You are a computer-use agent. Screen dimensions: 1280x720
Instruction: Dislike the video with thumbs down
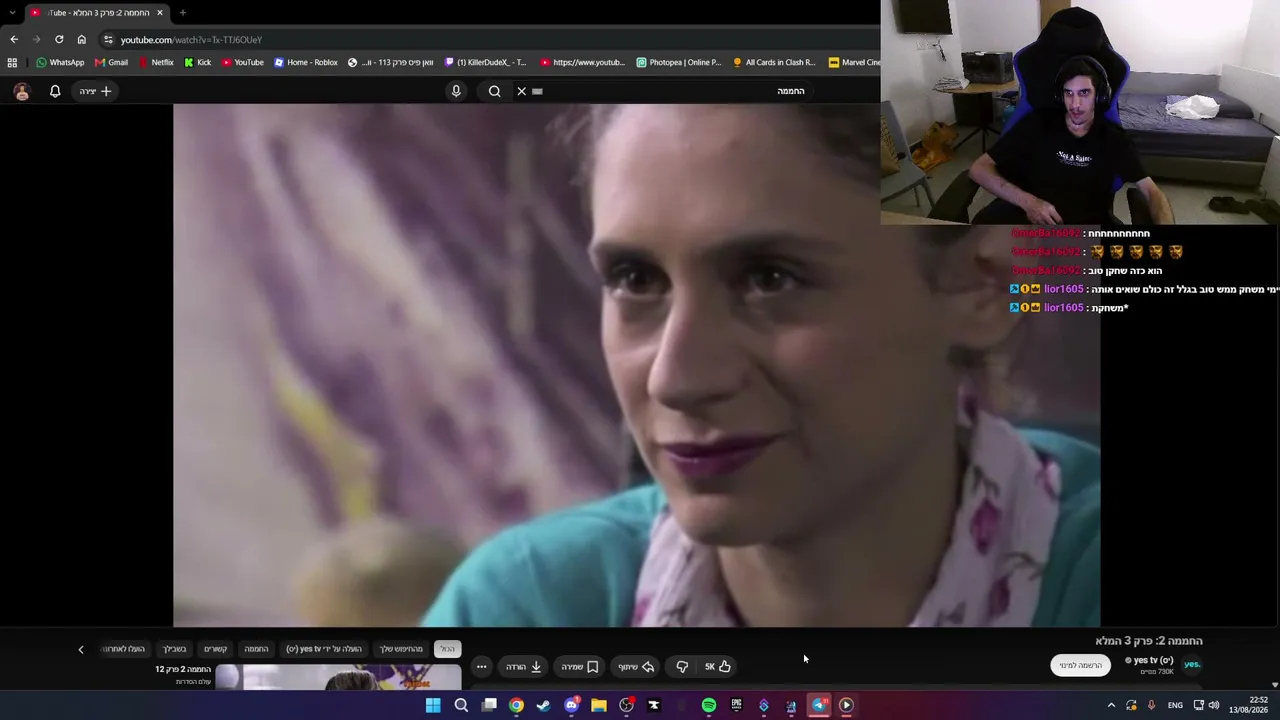[682, 667]
